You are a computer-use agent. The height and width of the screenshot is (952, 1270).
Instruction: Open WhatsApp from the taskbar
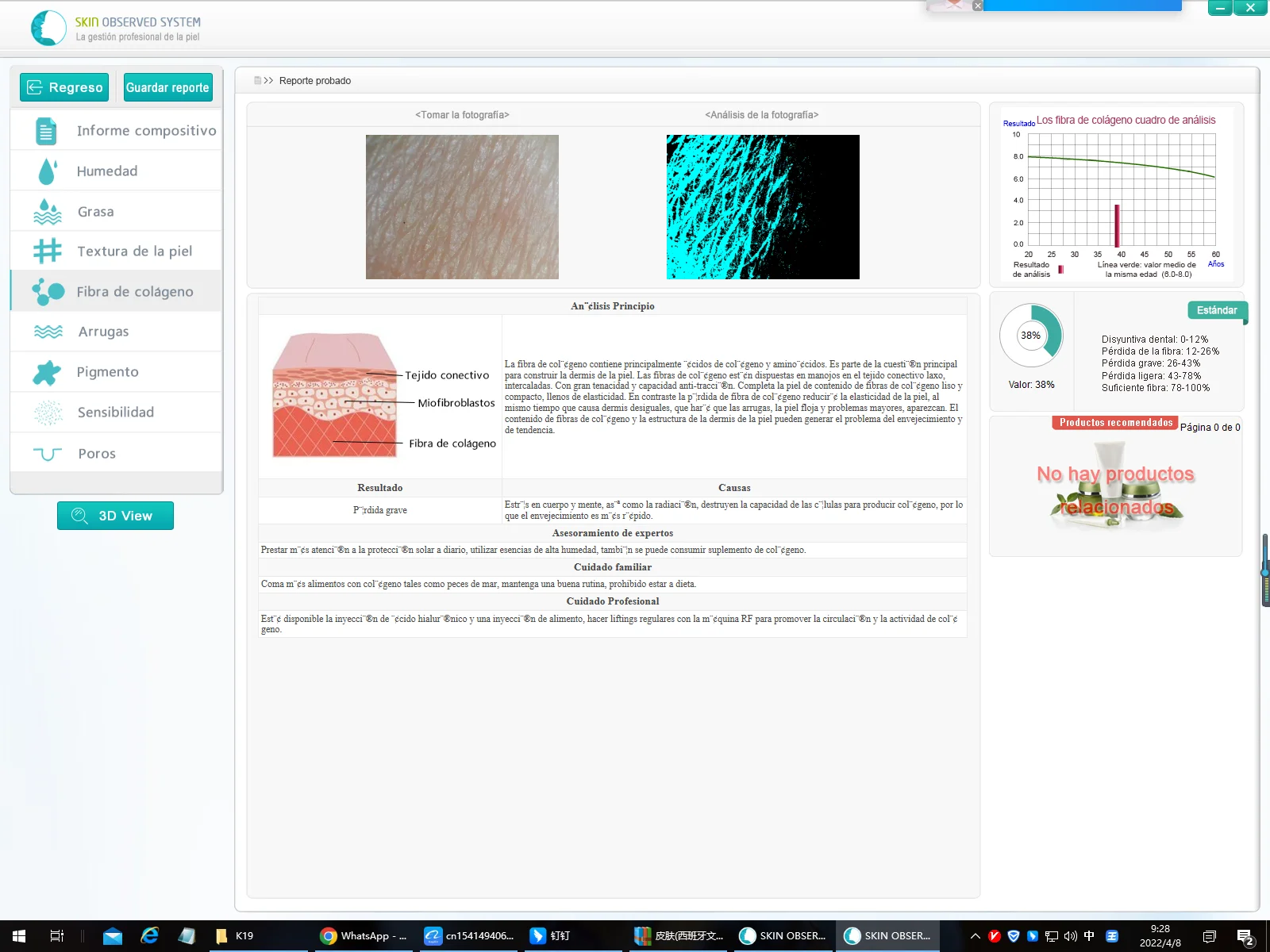pyautogui.click(x=361, y=935)
